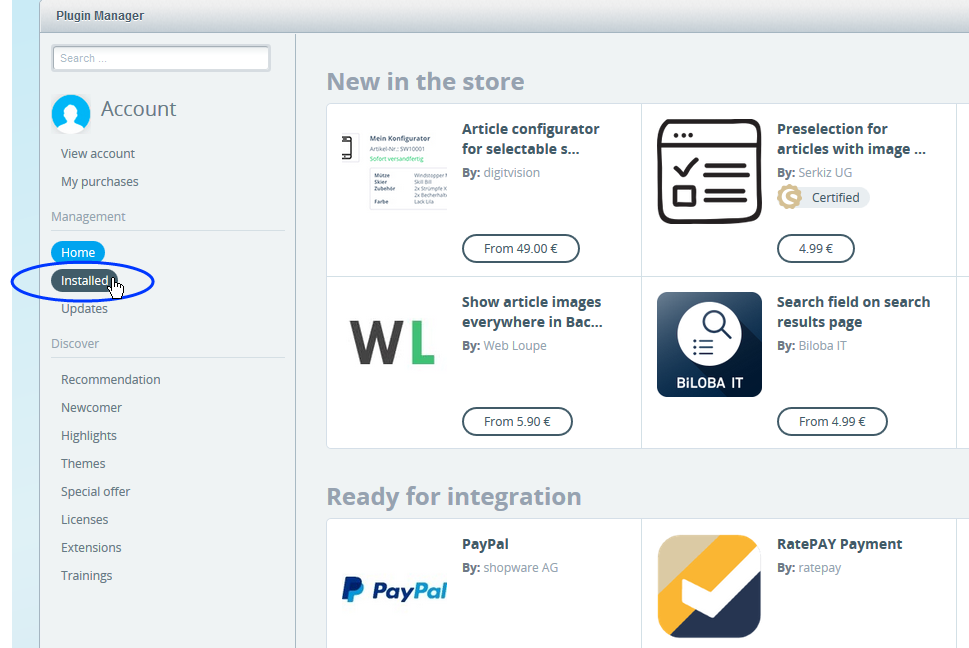Click the From 5.90 € button for Web Loupe

(517, 421)
